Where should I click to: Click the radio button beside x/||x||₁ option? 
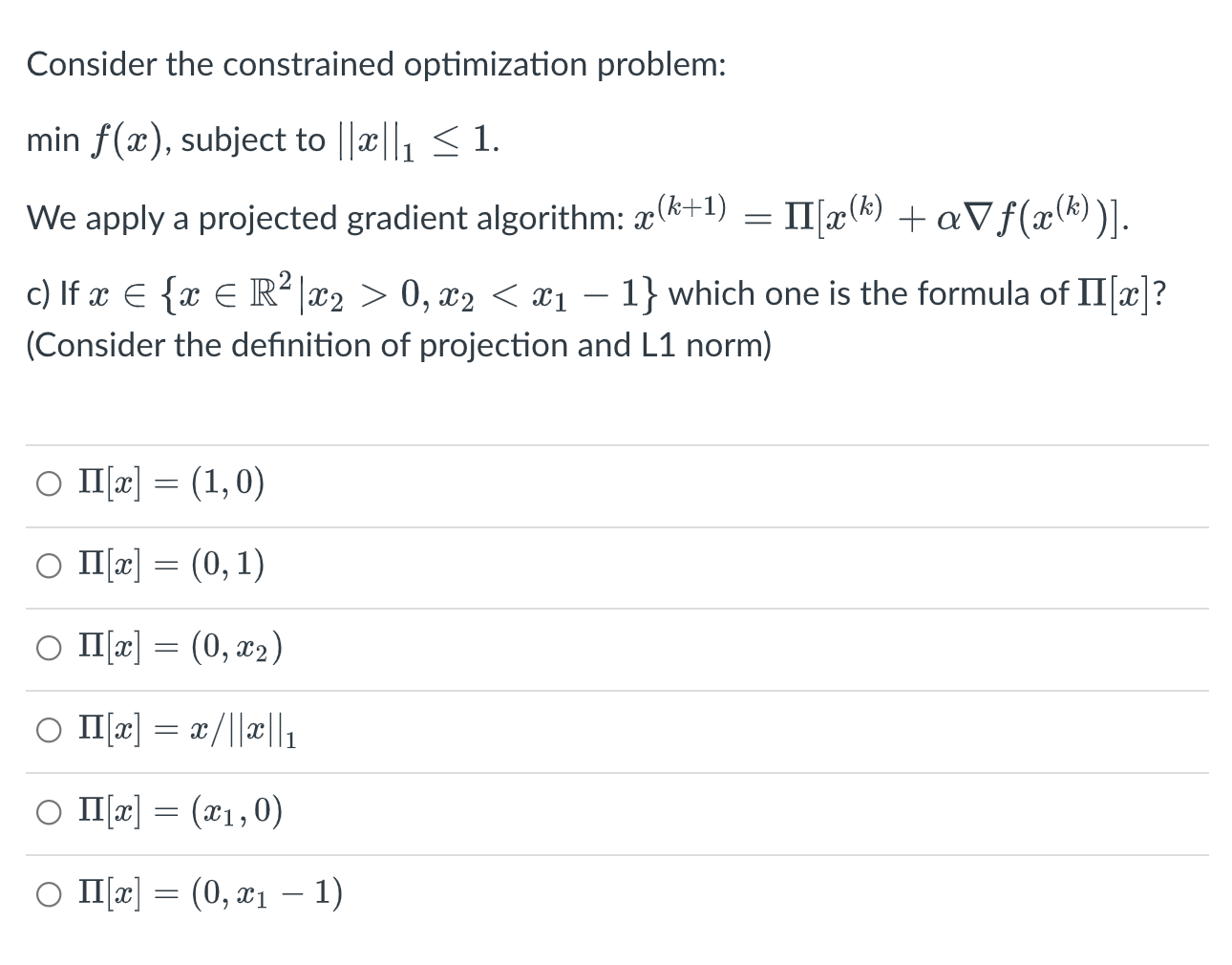coord(48,730)
